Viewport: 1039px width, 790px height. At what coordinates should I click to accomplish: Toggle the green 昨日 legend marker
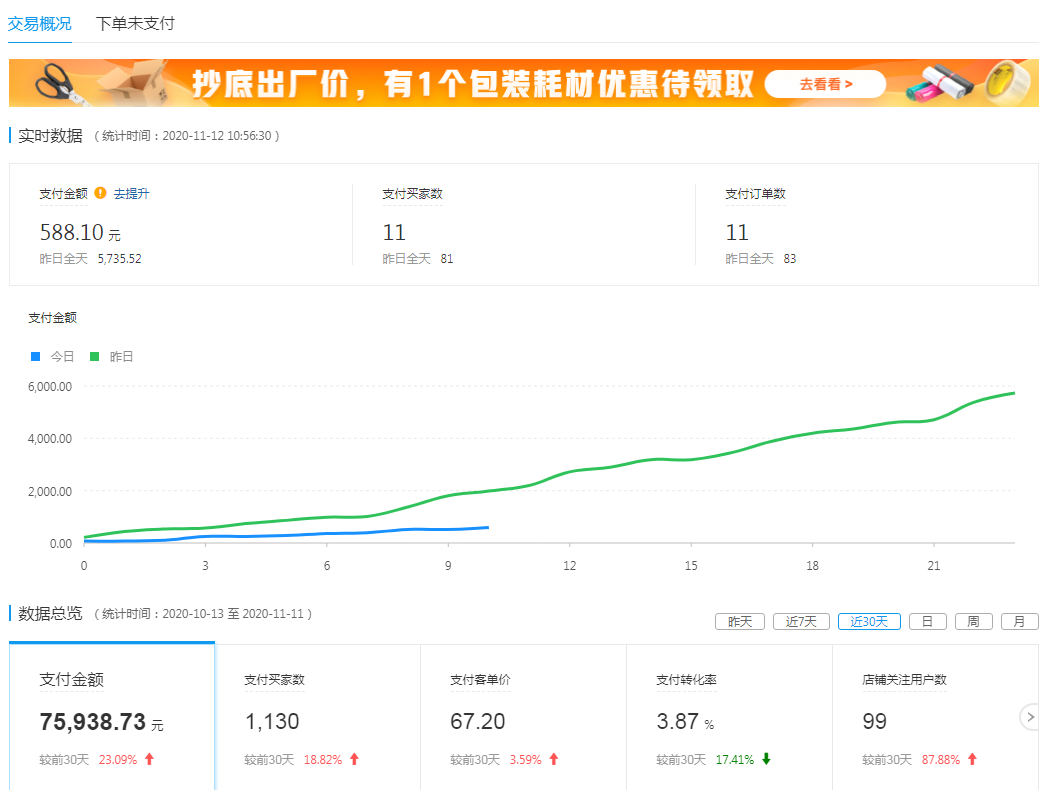pos(95,356)
